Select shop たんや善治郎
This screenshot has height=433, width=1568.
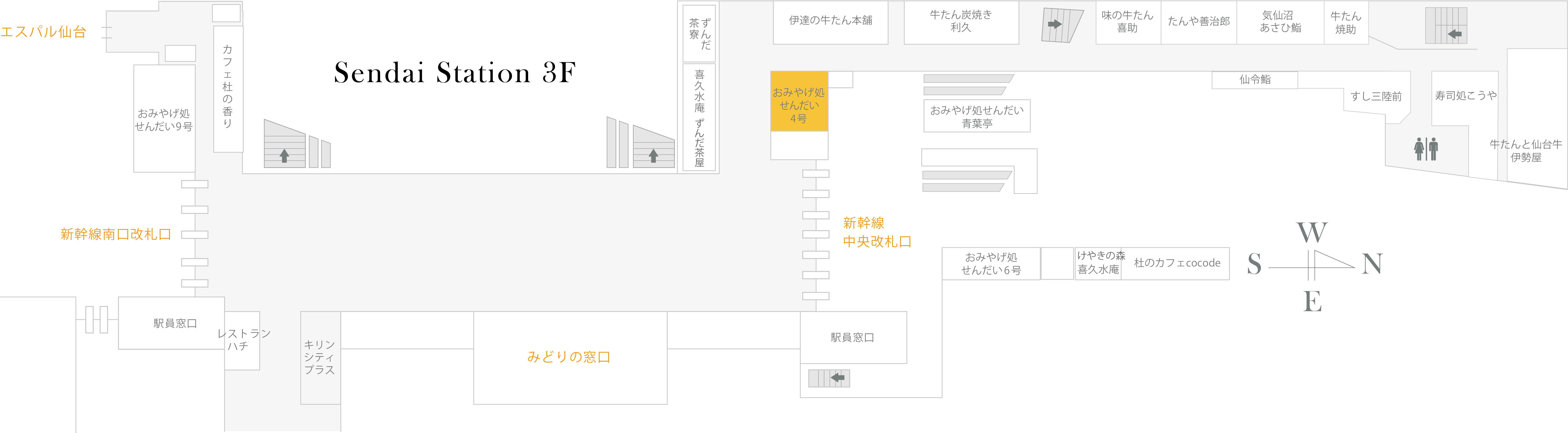click(x=1199, y=22)
